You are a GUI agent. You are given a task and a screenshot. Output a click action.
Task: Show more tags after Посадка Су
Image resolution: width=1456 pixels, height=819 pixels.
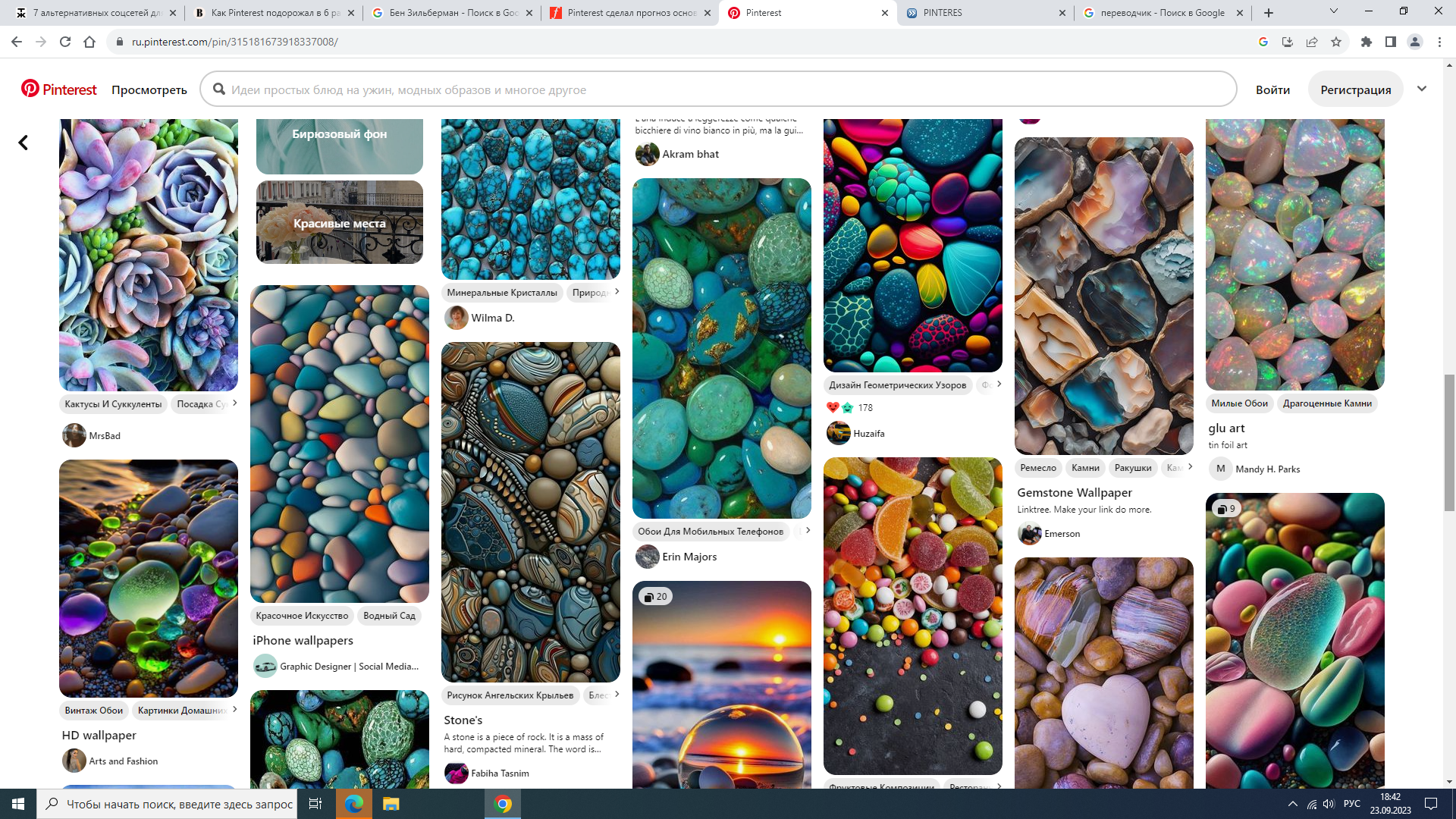coord(234,403)
